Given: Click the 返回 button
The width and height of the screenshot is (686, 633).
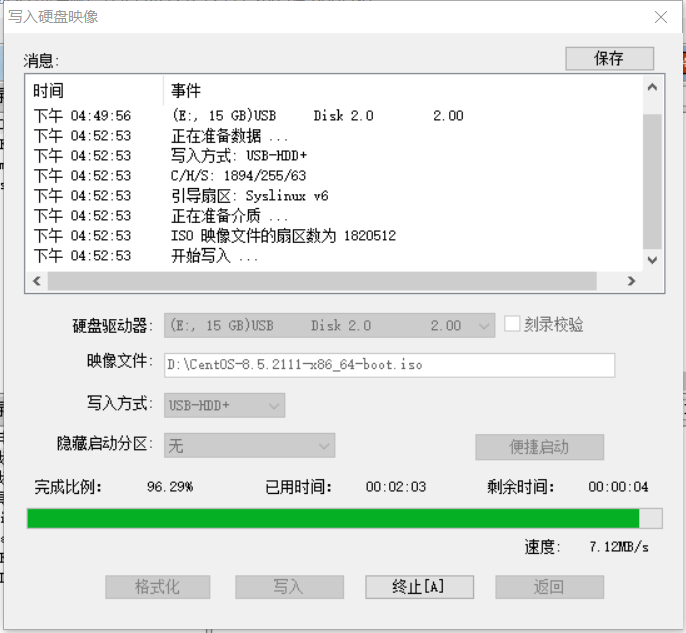Looking at the screenshot, I should 550,587.
